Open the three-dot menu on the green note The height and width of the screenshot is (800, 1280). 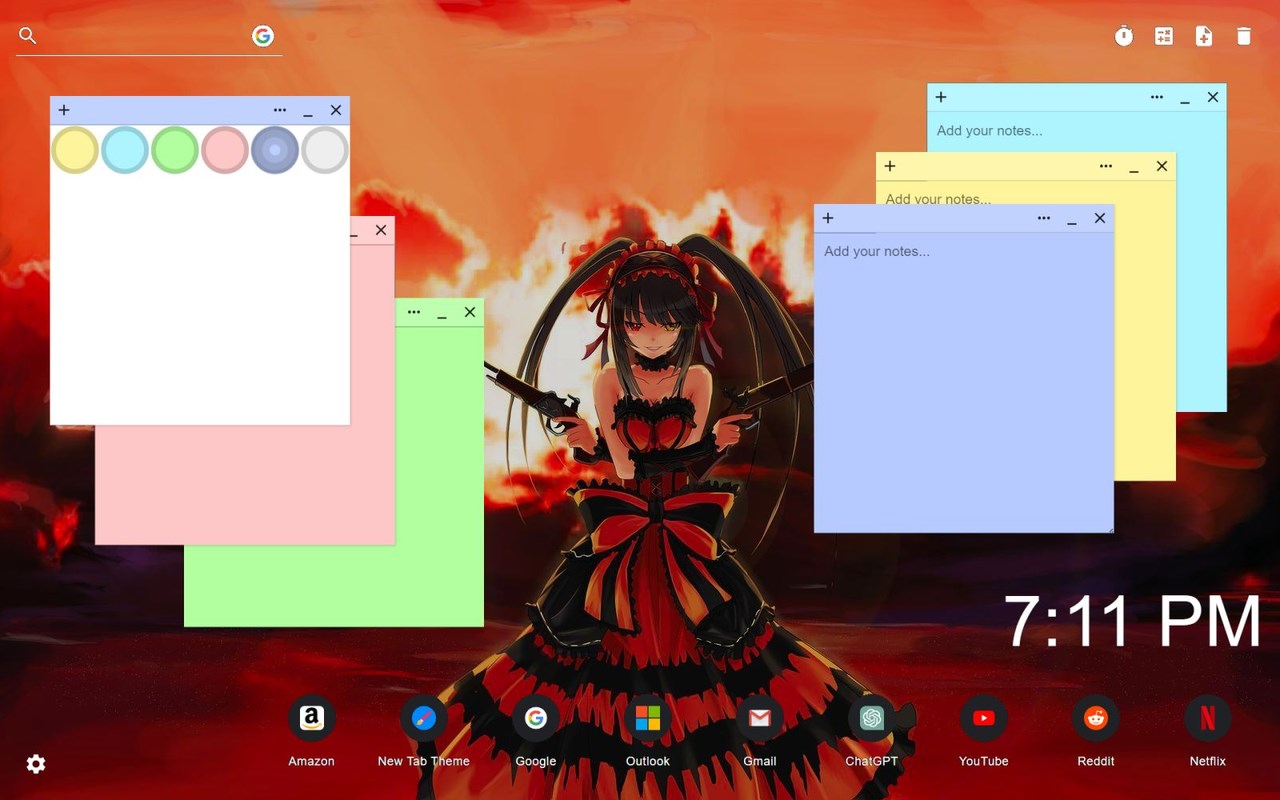point(414,312)
